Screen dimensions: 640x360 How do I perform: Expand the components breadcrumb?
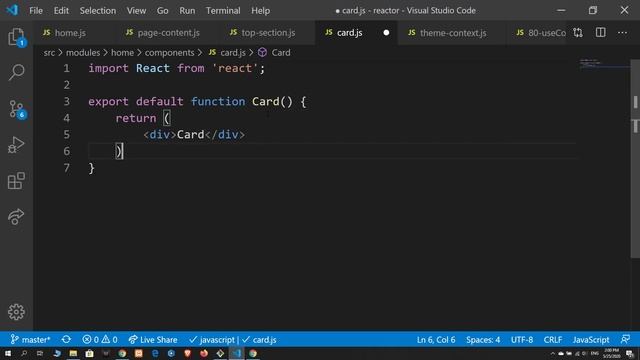point(169,53)
